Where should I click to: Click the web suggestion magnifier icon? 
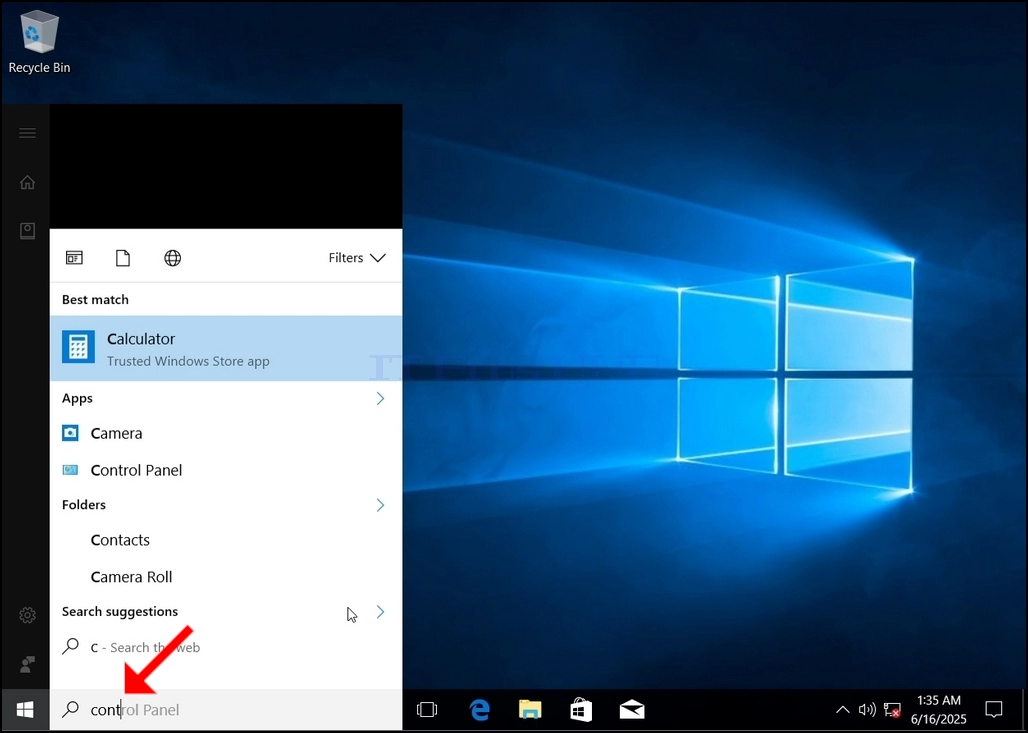coord(70,646)
